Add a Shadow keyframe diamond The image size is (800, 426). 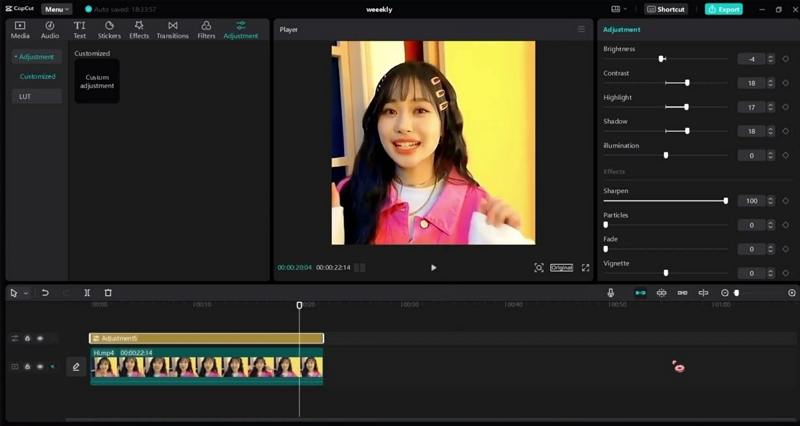pyautogui.click(x=786, y=131)
